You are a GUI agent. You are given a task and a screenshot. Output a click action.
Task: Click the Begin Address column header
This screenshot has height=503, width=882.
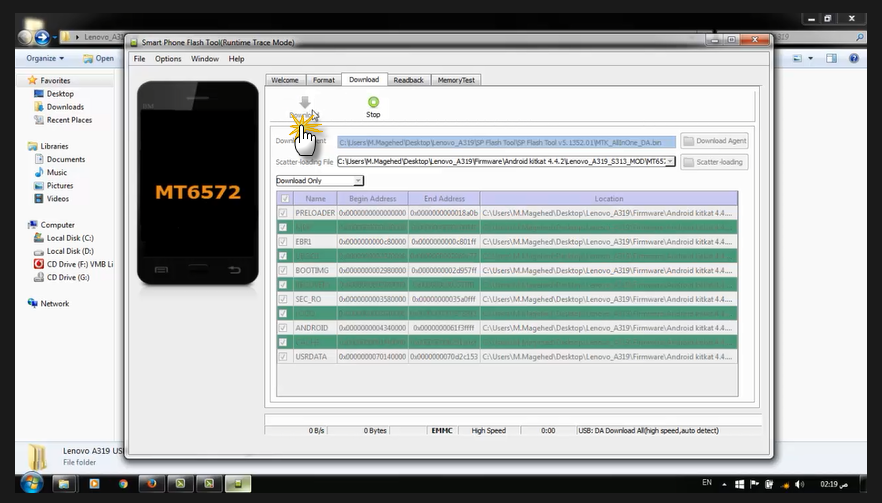click(x=372, y=199)
